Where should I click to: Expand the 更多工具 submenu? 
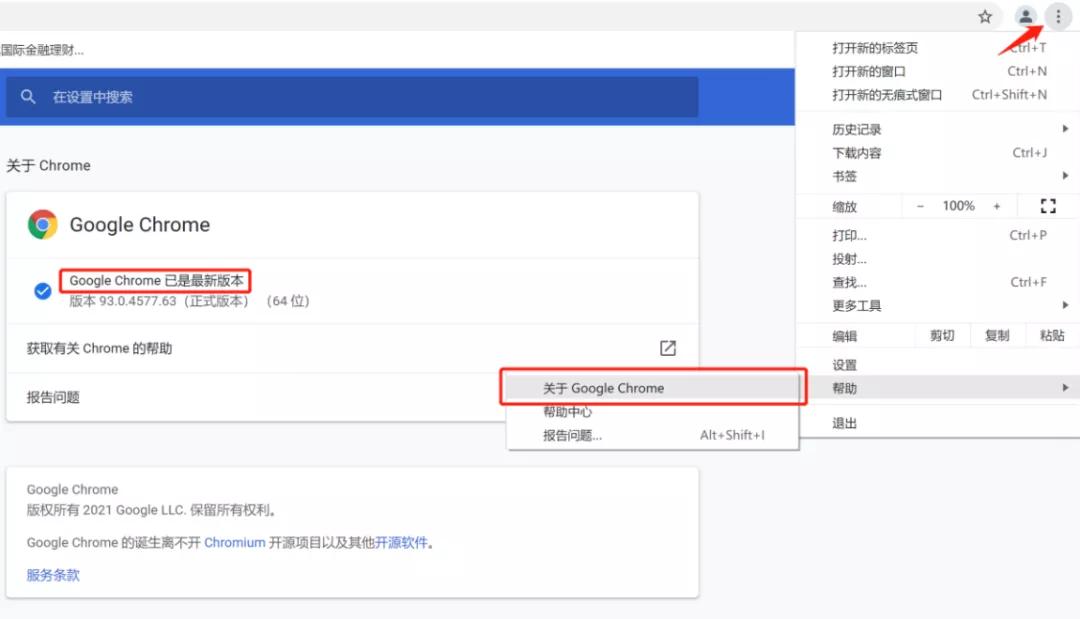pos(938,306)
